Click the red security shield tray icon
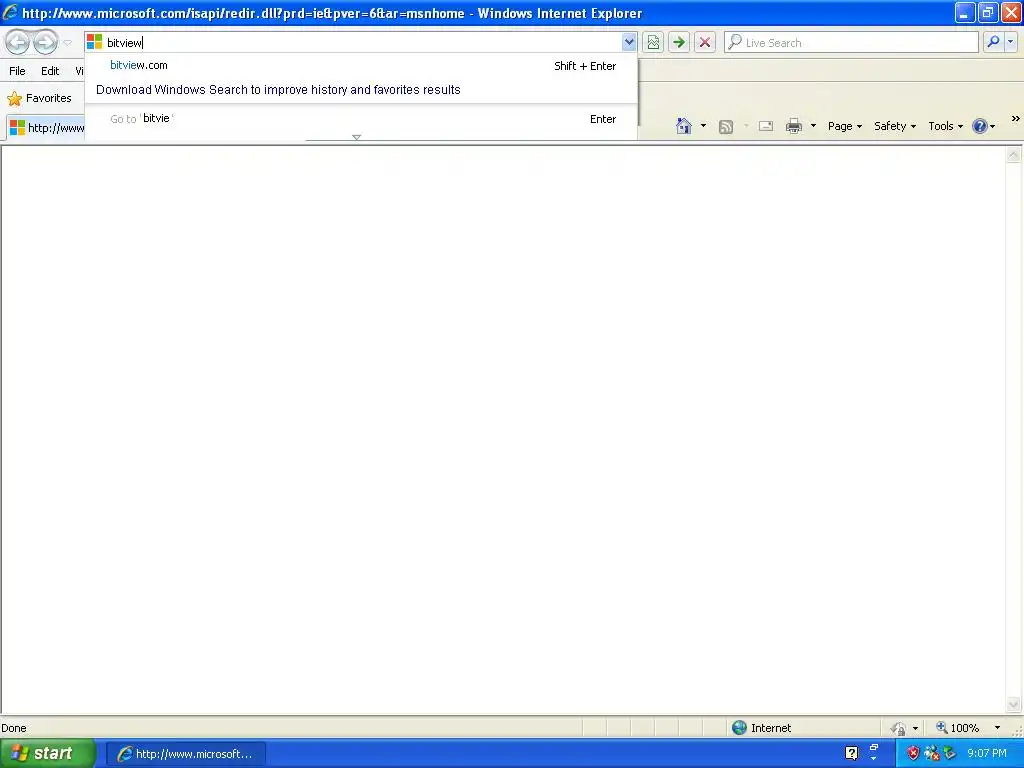 pos(913,754)
